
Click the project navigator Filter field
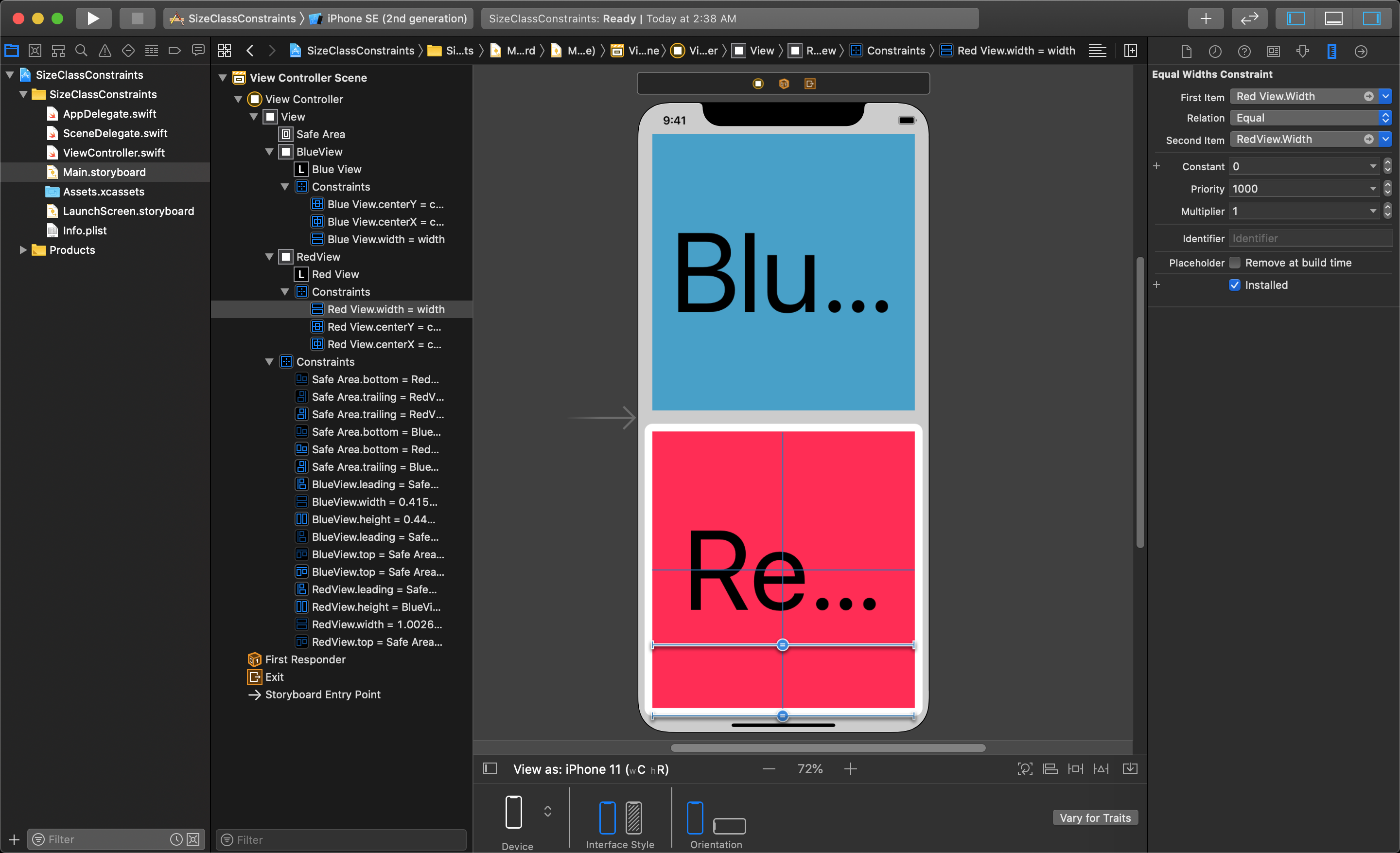click(116, 839)
